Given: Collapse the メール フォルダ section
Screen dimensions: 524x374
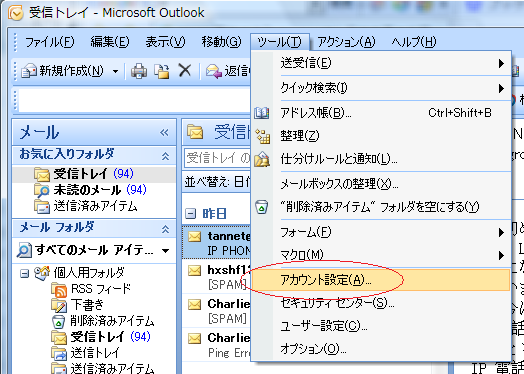Looking at the screenshot, I should coord(165,229).
